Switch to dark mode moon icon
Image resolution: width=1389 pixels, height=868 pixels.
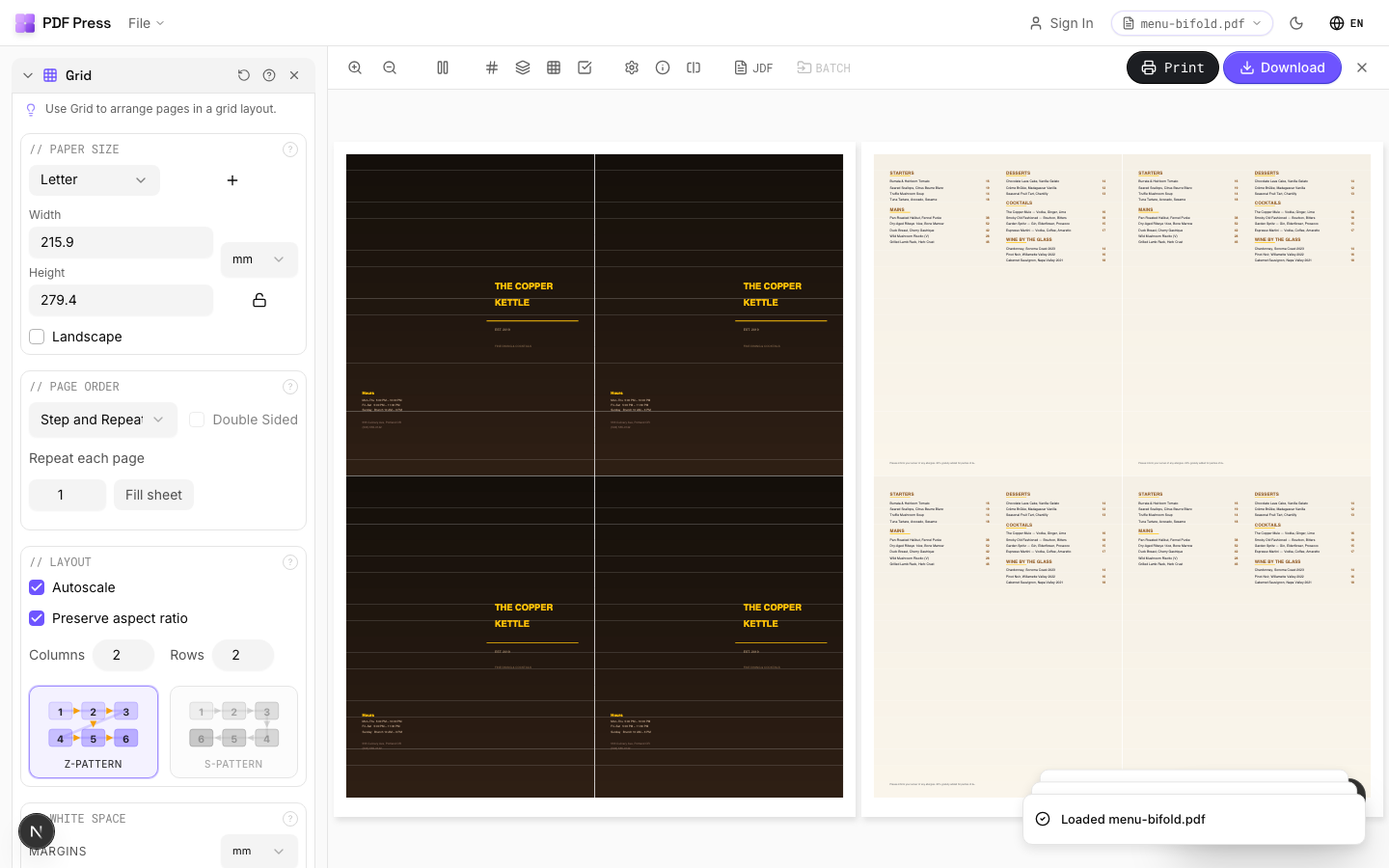1296,23
